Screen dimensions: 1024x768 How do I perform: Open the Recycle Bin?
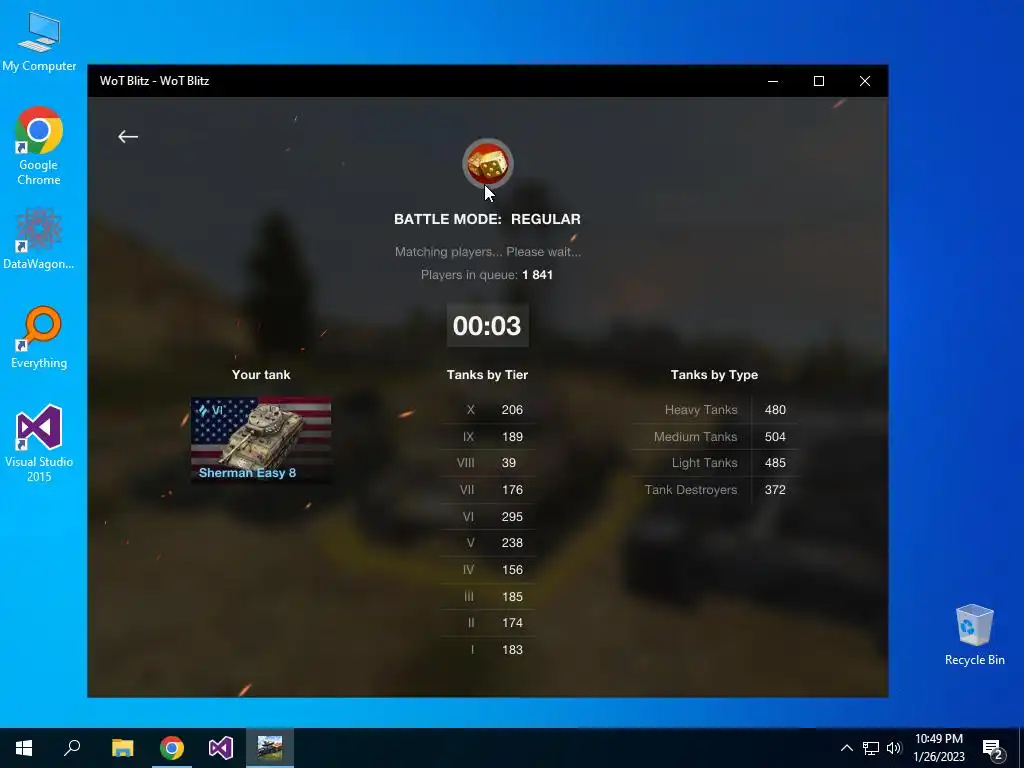click(974, 635)
